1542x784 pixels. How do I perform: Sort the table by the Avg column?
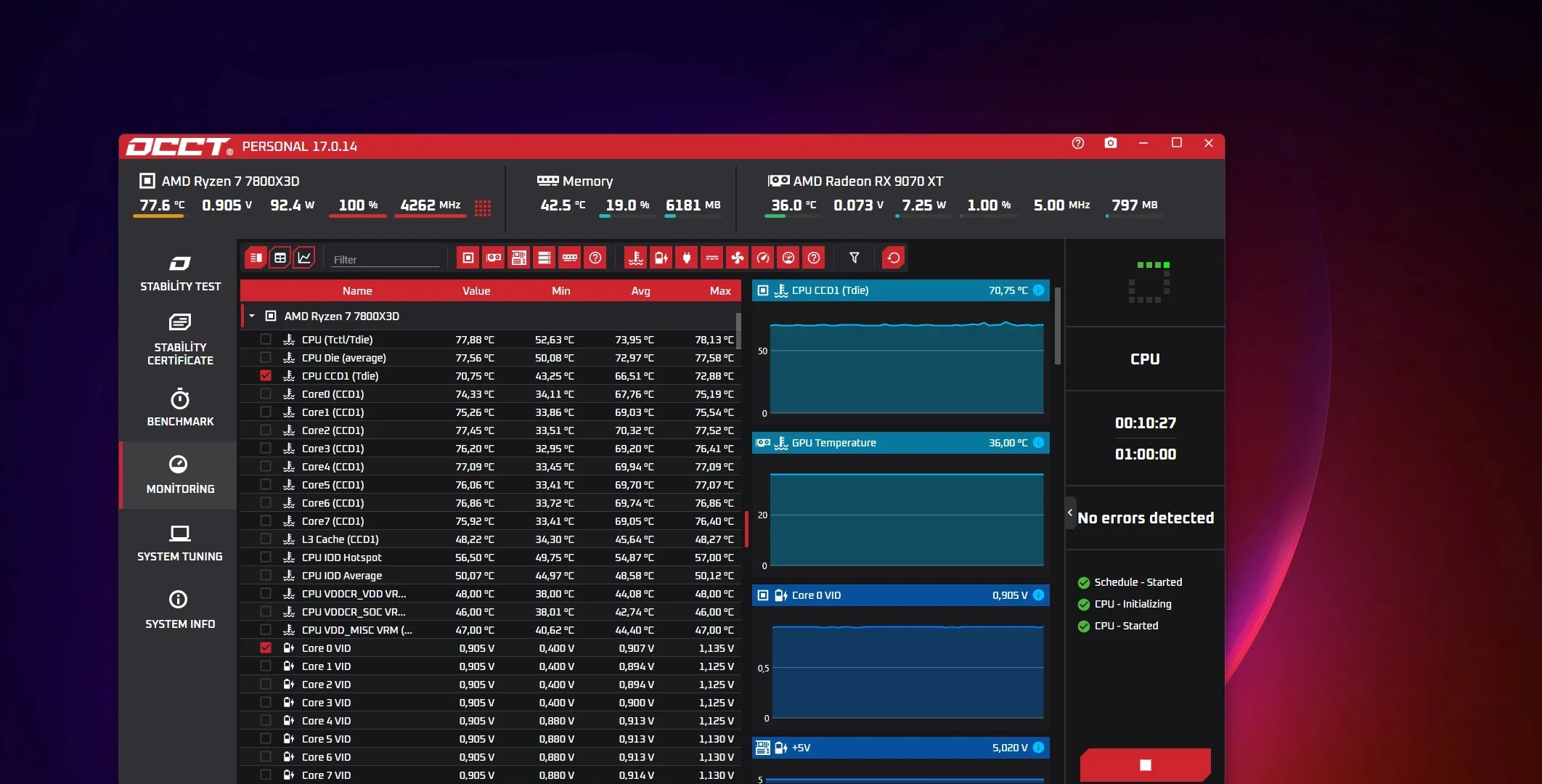[x=640, y=290]
